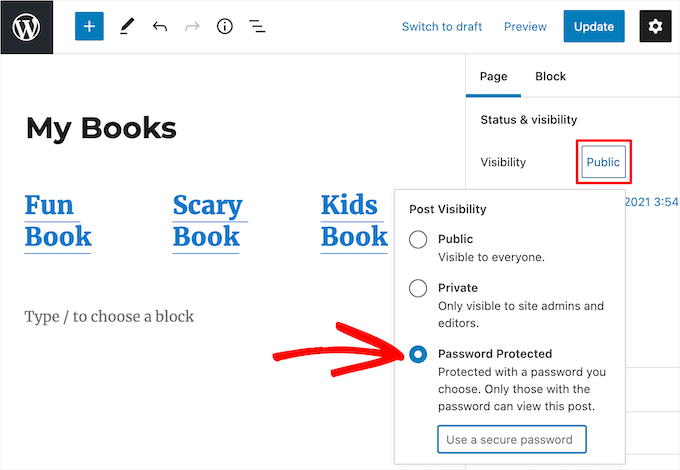Select the Password Protected radio option

418,354
